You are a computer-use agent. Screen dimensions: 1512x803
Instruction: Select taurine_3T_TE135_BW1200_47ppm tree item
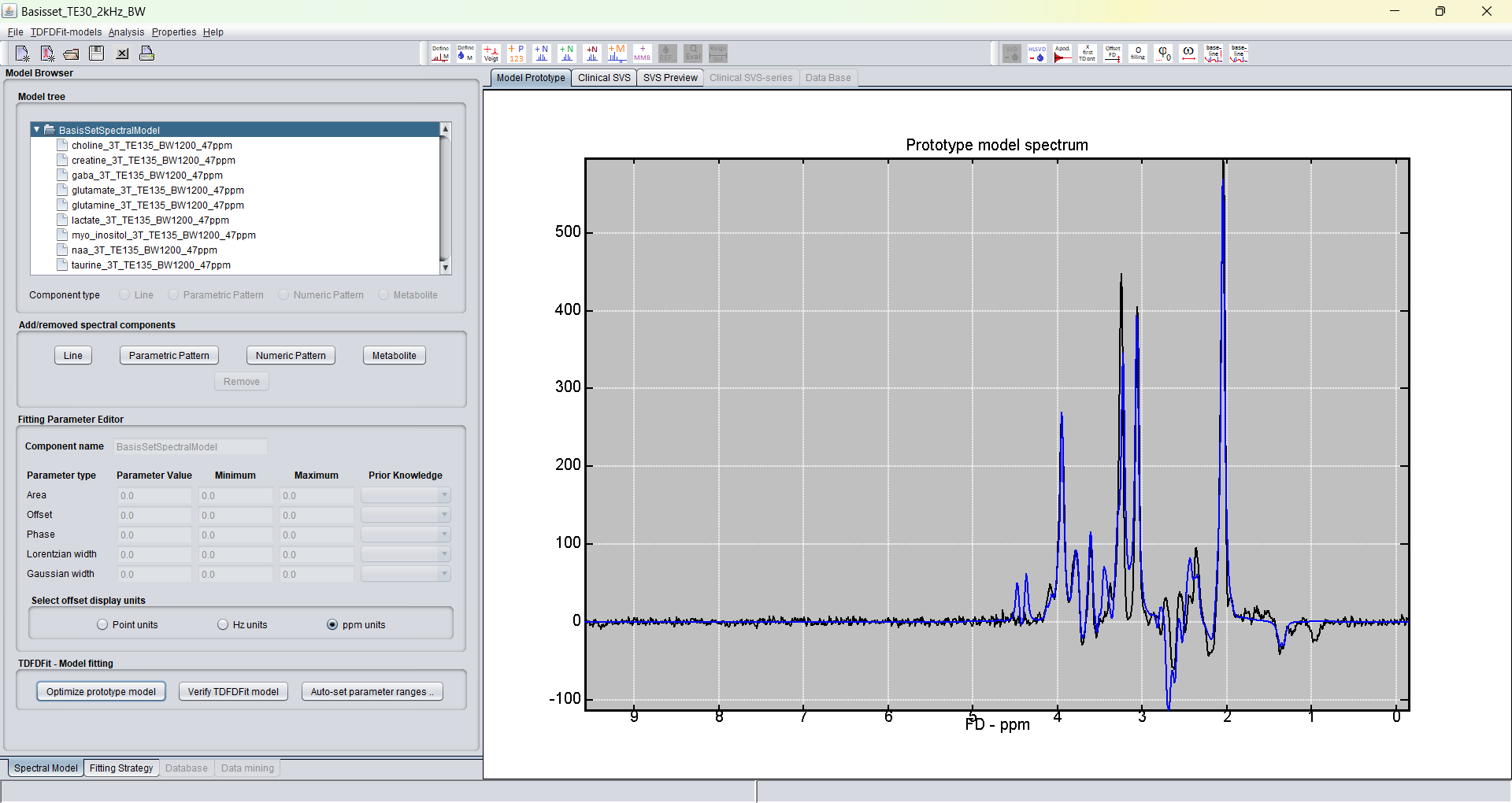(x=150, y=265)
